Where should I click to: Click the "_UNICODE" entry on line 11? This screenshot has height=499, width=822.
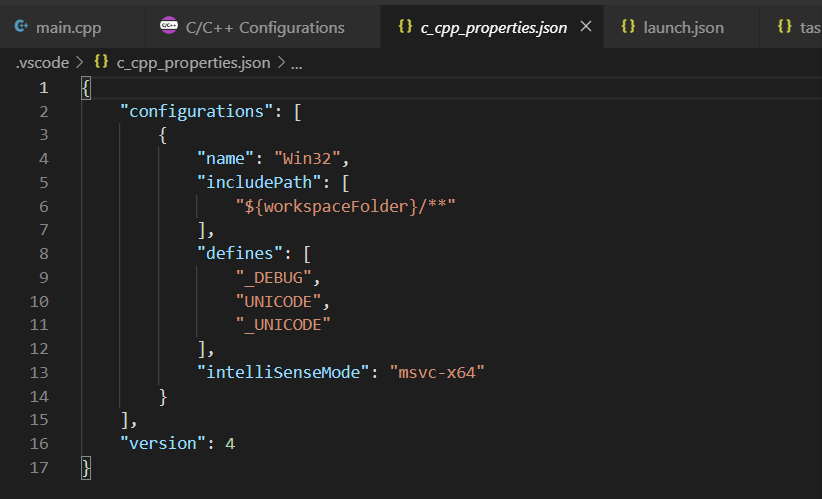point(283,325)
